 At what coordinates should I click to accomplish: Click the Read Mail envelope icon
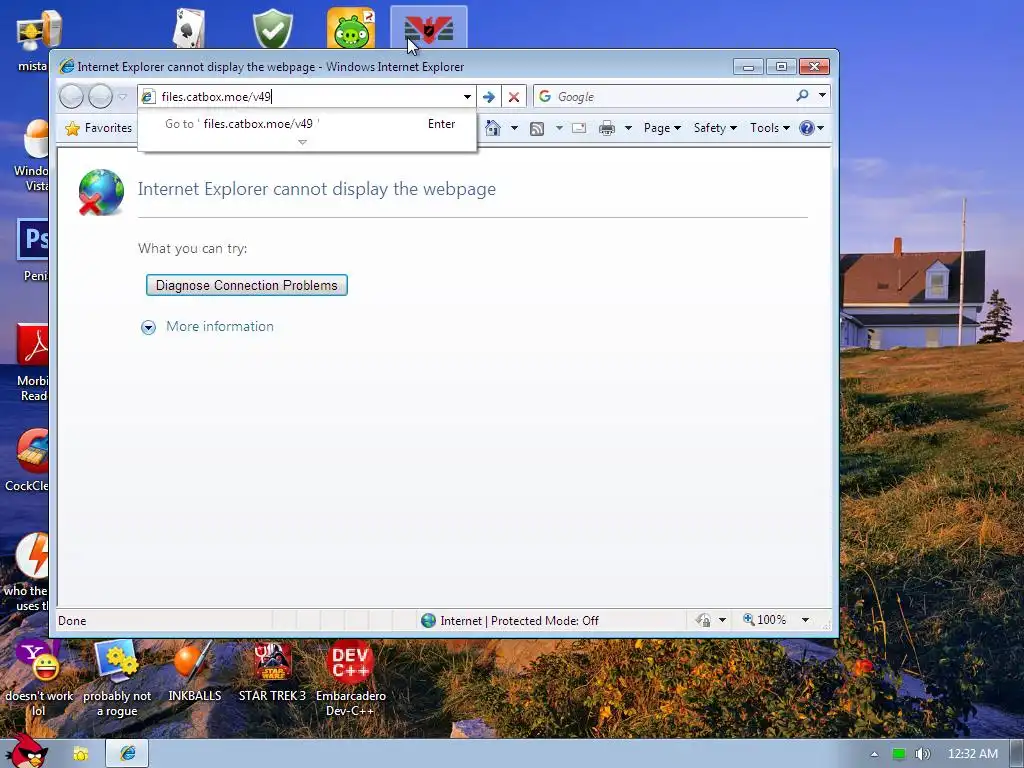coord(579,128)
